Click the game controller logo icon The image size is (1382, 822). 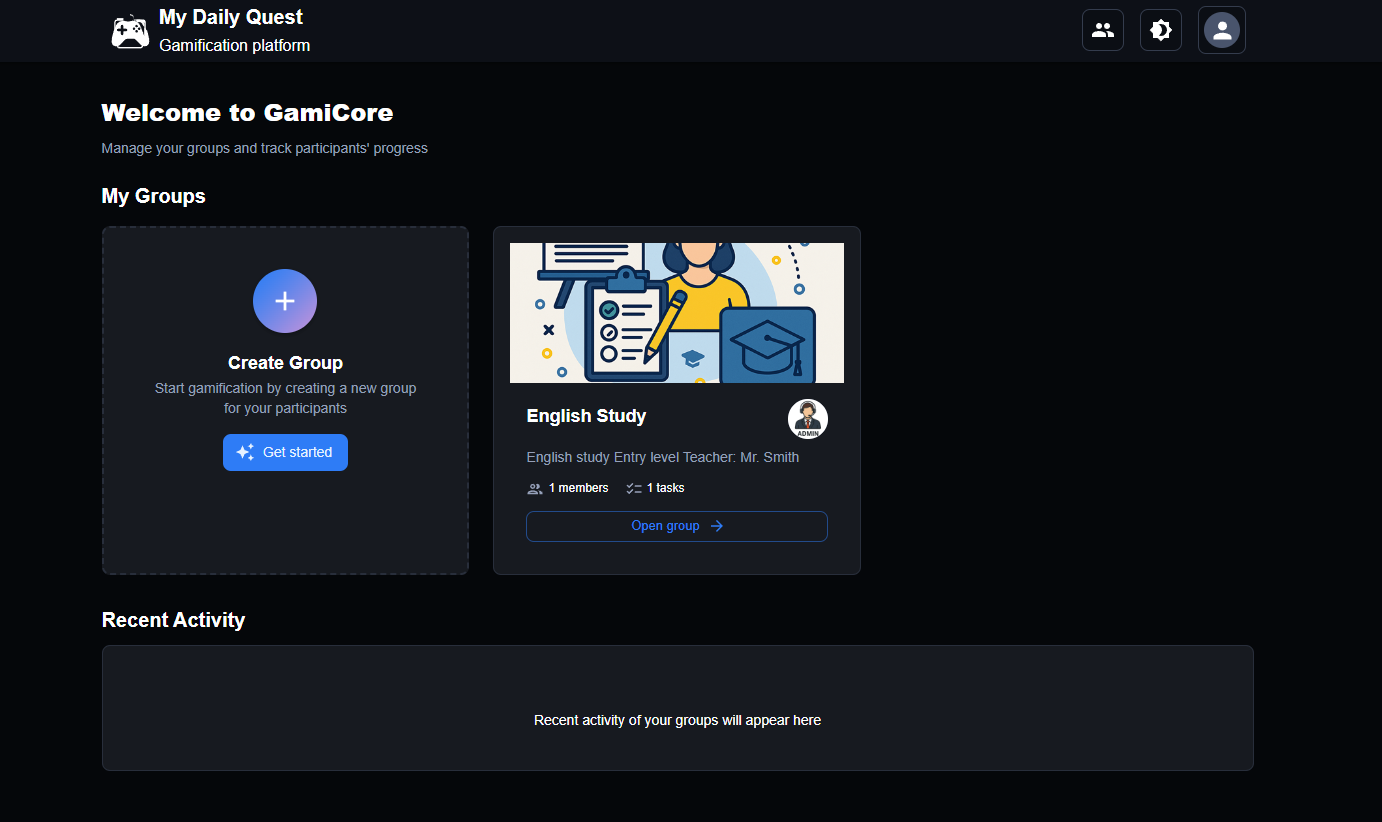[x=130, y=31]
